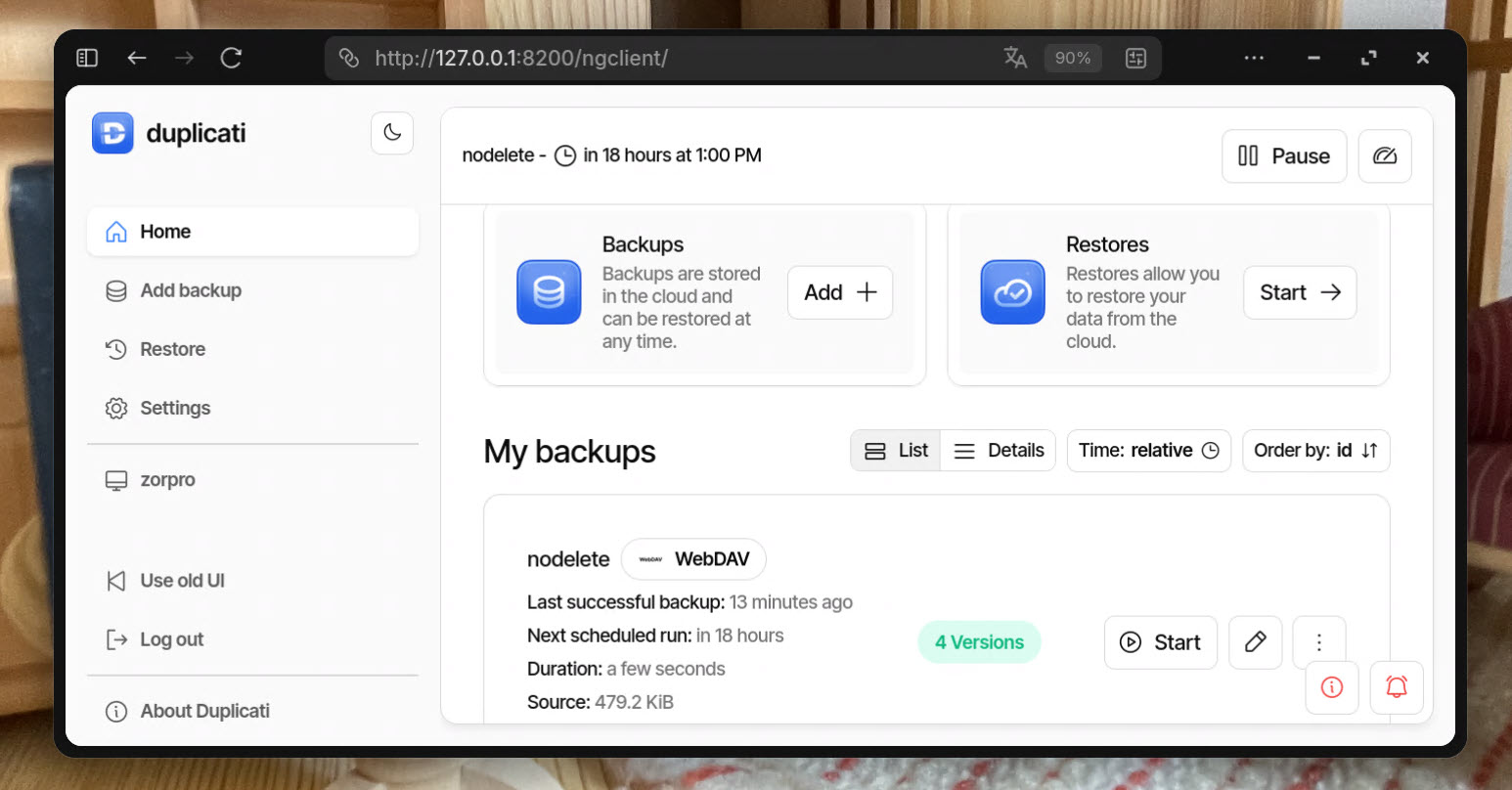The image size is (1512, 790).
Task: Open the three-dot menu for nodelete backup
Action: point(1318,642)
